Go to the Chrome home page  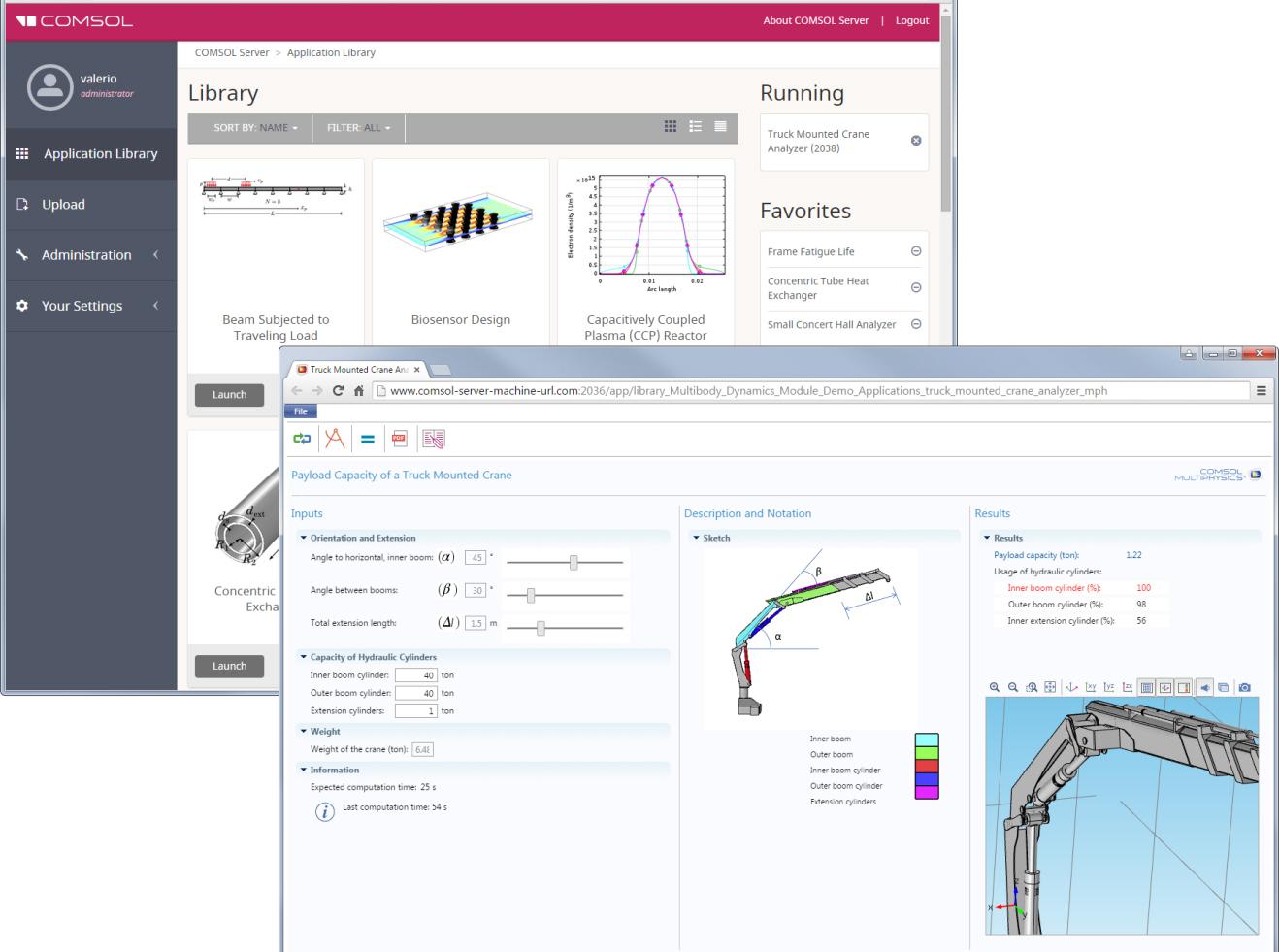click(x=358, y=391)
